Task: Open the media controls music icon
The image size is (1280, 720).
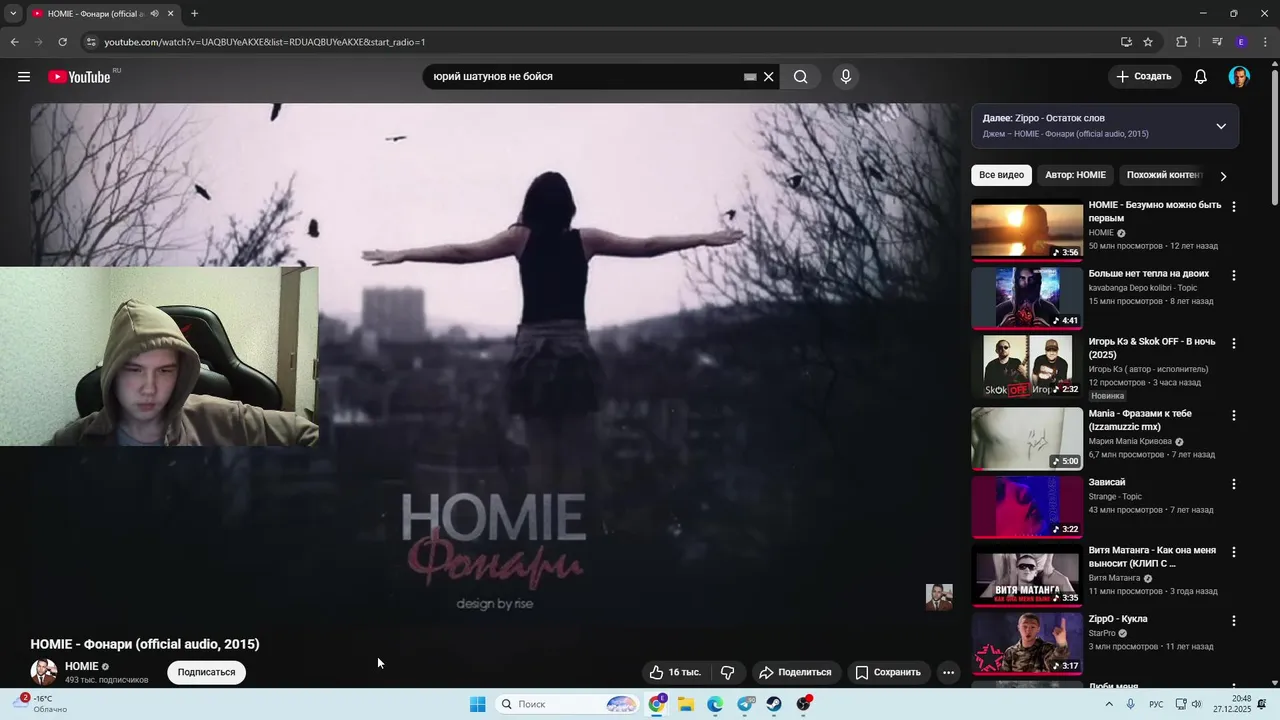Action: (1217, 42)
